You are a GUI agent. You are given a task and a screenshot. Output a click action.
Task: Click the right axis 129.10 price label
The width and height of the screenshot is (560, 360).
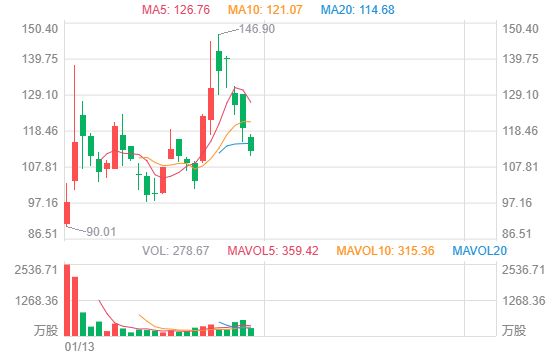click(x=520, y=95)
